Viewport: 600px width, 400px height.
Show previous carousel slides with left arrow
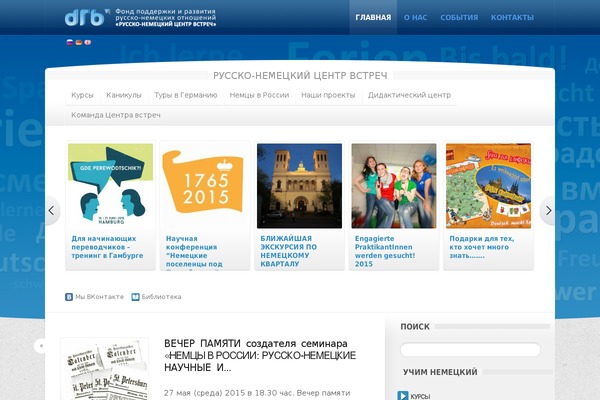[x=52, y=211]
